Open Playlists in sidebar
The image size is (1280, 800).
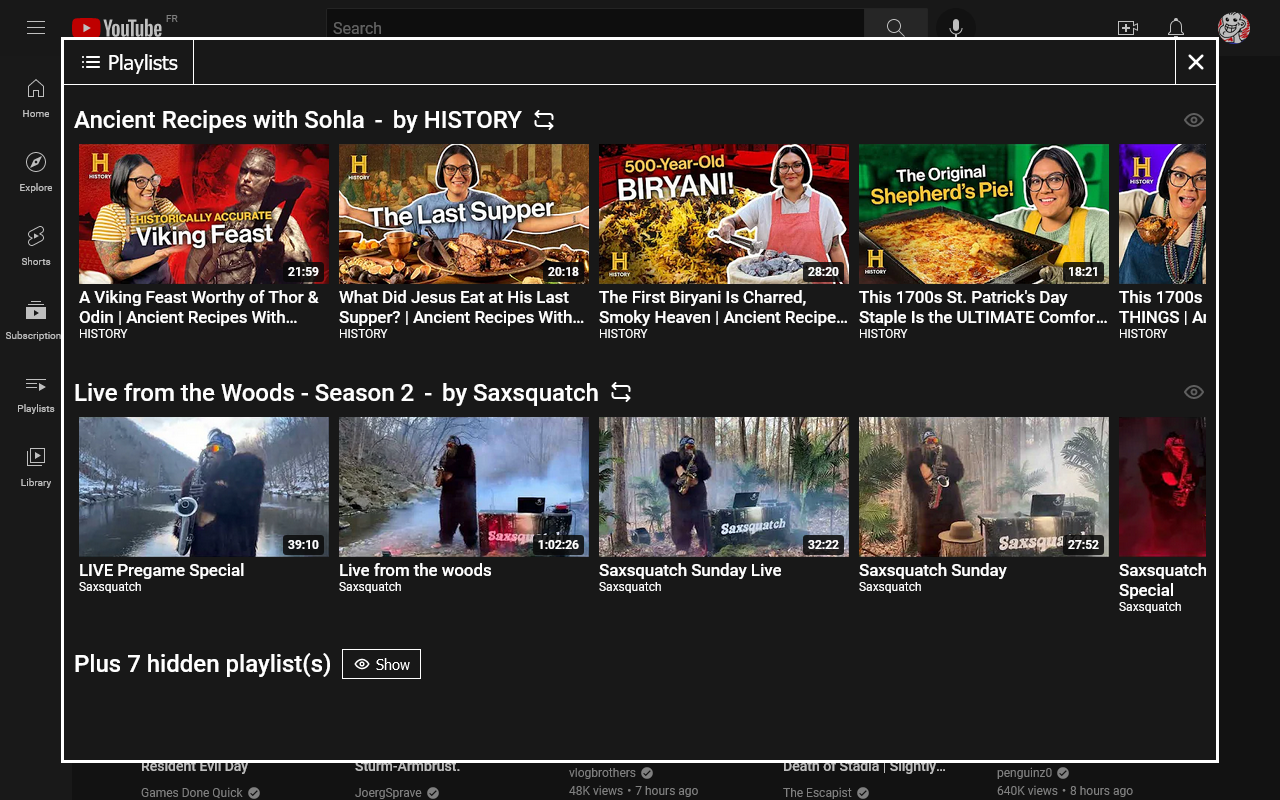36,394
